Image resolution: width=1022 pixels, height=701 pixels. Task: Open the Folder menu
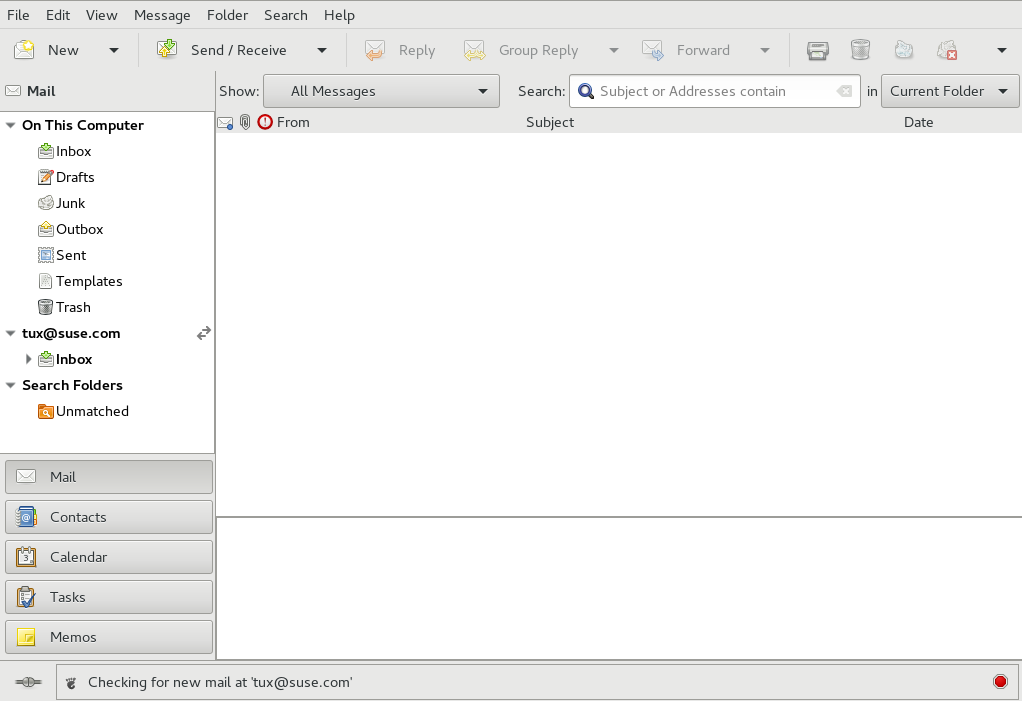tap(227, 15)
